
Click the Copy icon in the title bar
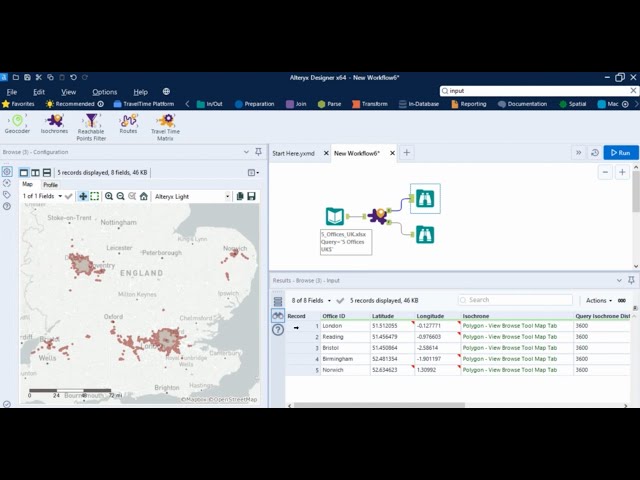(x=50, y=77)
